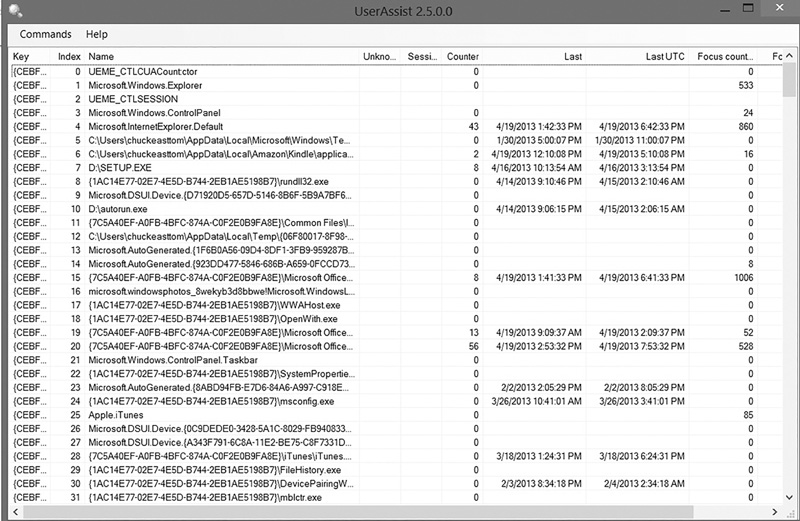
Task: Select the microsoft.windowsphotos row
Action: pyautogui.click(x=396, y=291)
